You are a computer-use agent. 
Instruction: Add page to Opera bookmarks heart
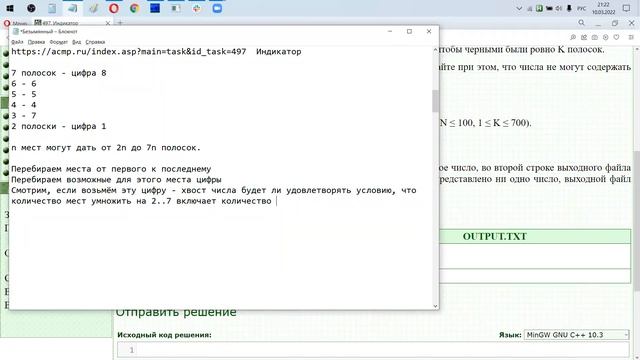[x=616, y=37]
